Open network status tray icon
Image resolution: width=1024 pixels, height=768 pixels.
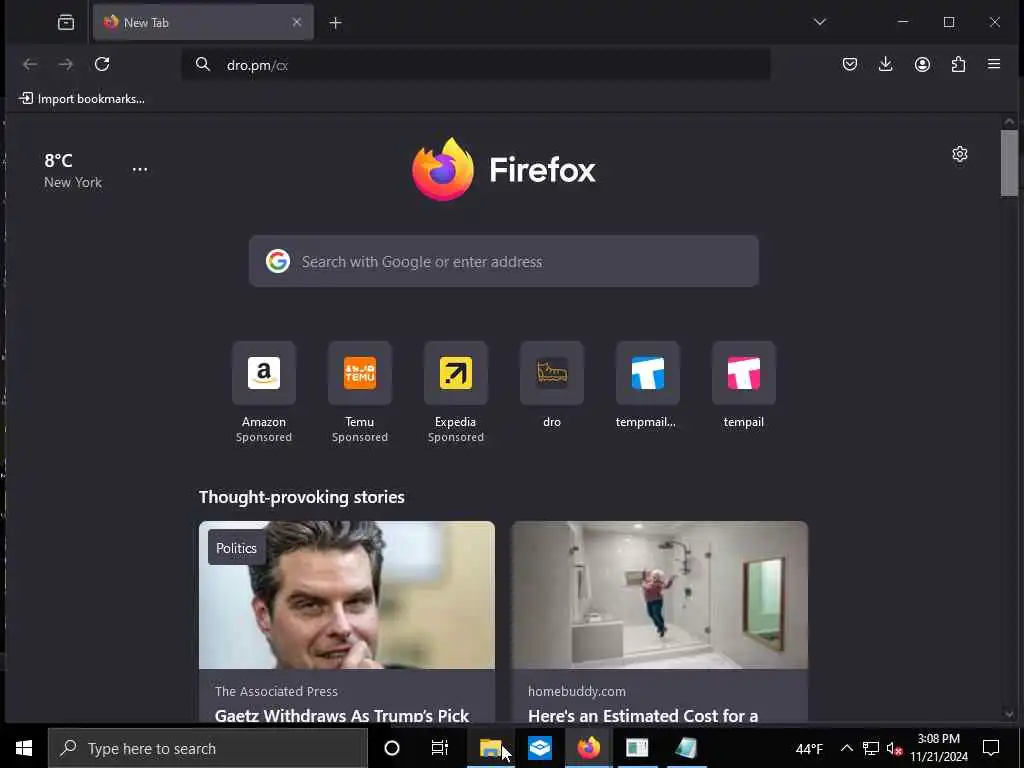coord(871,748)
